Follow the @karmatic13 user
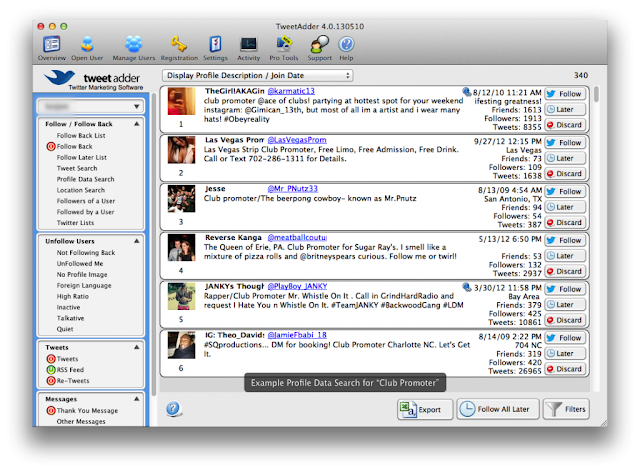Image resolution: width=640 pixels, height=472 pixels. 565,94
